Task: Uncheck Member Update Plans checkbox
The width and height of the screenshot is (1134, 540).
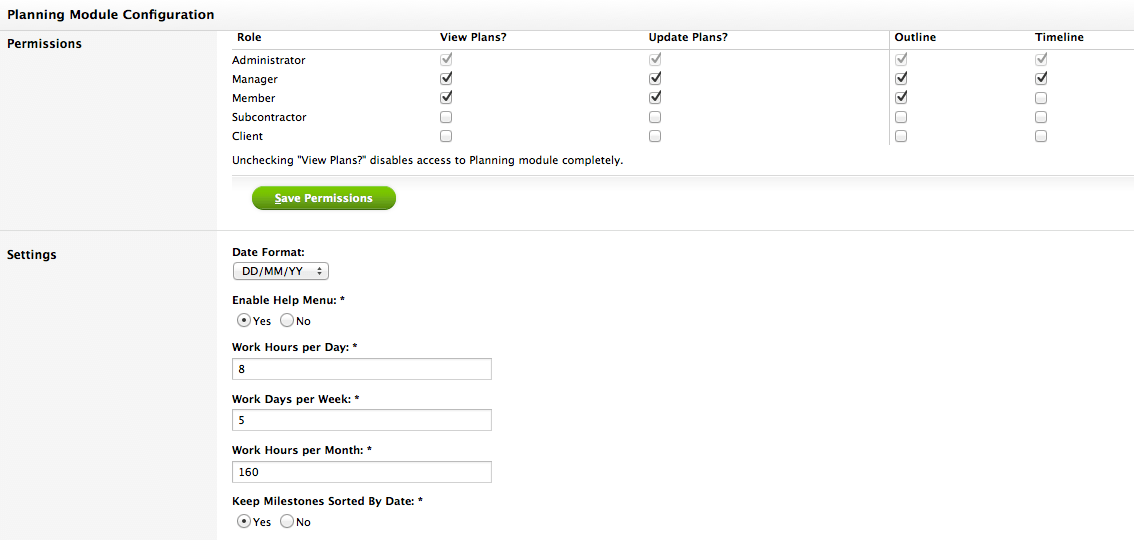Action: [x=655, y=97]
